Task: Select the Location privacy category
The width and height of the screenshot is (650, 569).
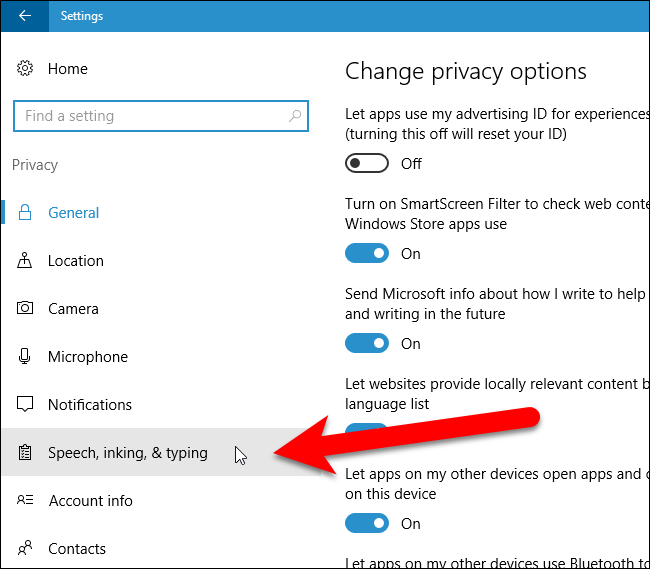Action: point(76,261)
